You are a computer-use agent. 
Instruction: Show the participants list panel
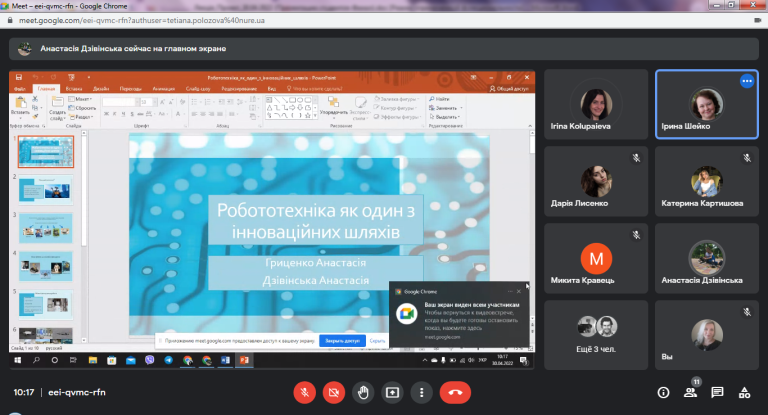tap(691, 392)
